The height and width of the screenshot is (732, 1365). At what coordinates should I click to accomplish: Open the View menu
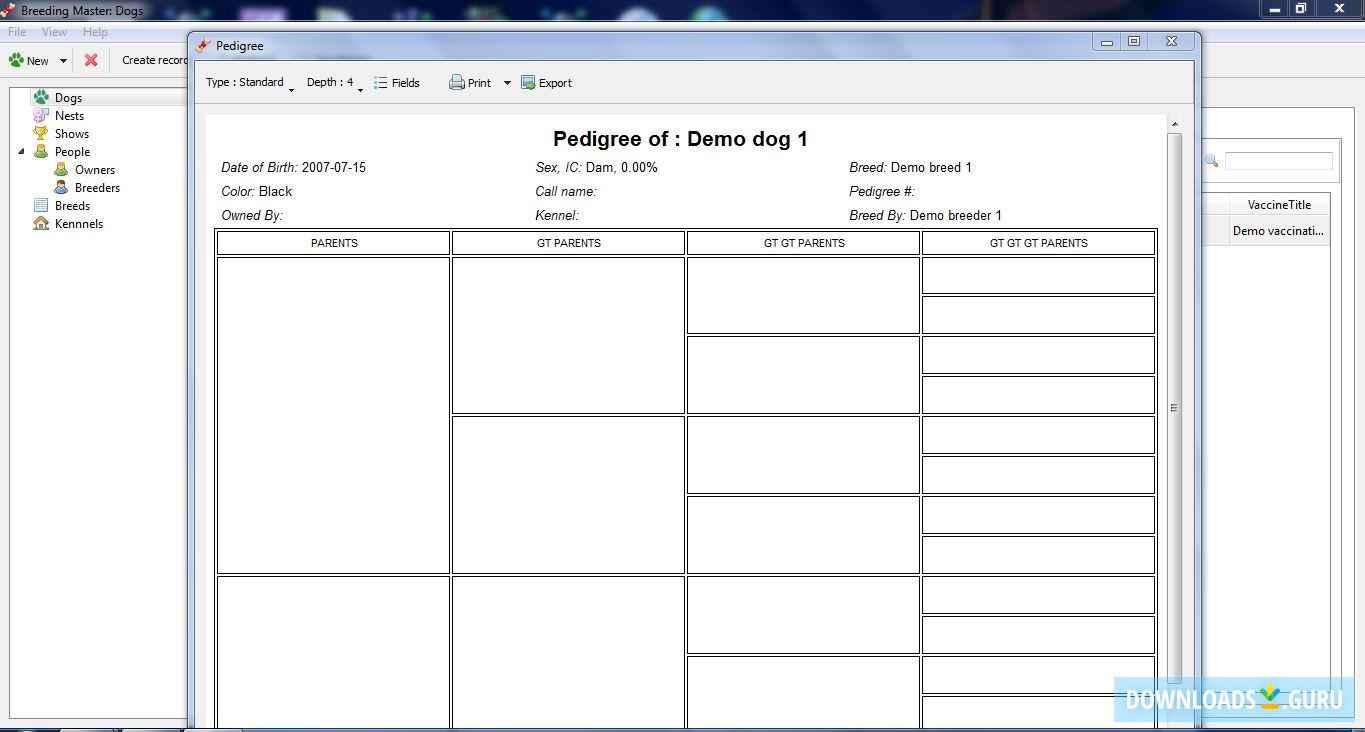(x=54, y=32)
